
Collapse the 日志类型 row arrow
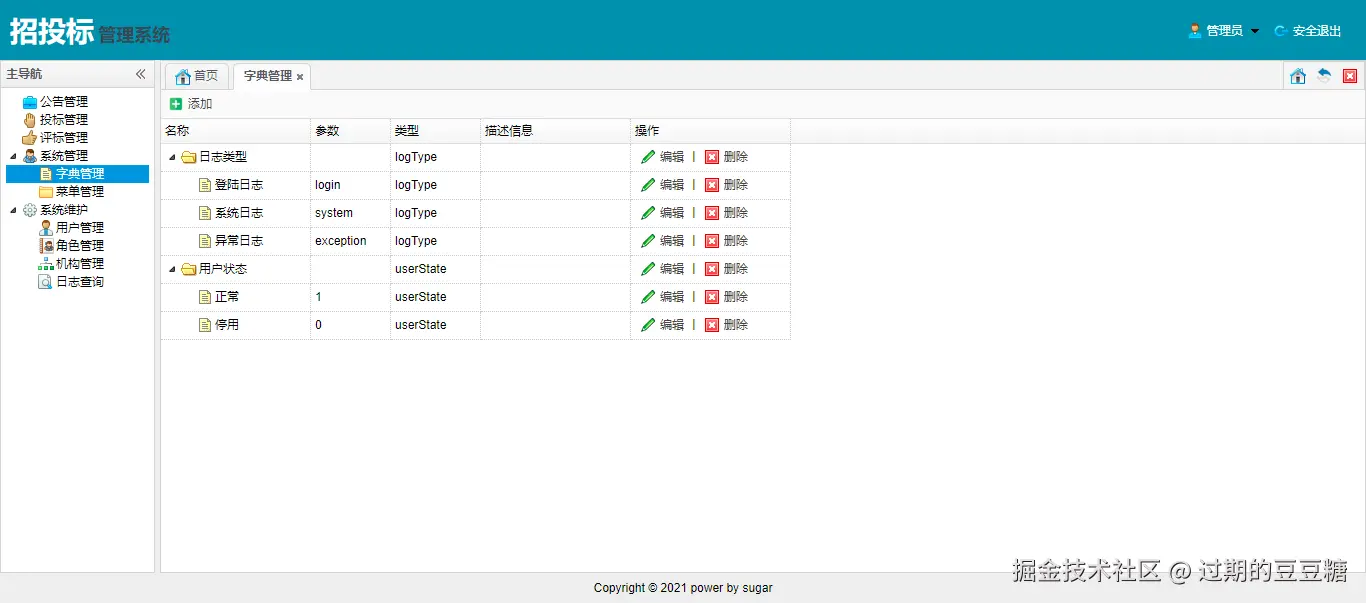point(172,157)
